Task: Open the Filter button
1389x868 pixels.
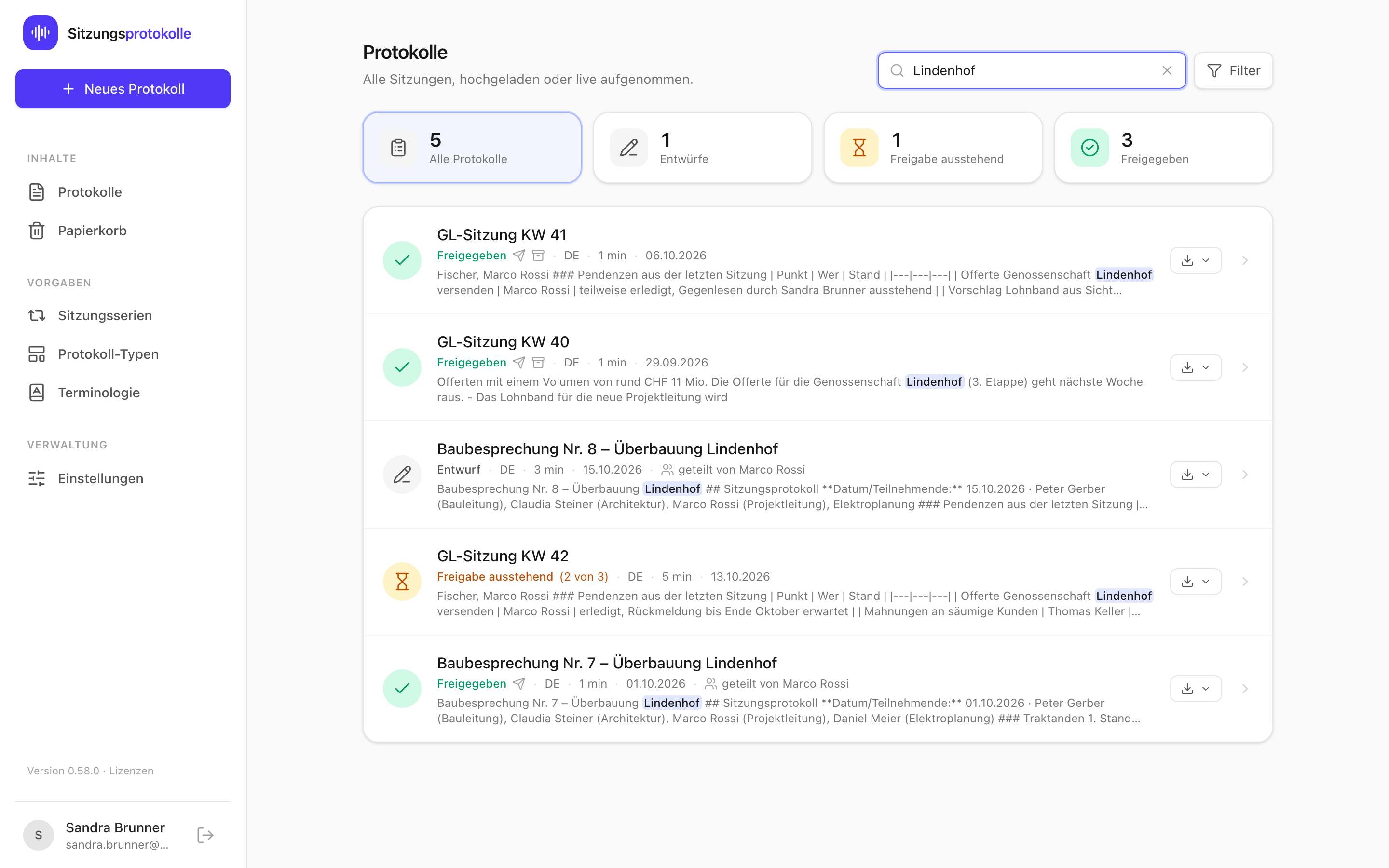Action: click(x=1233, y=70)
